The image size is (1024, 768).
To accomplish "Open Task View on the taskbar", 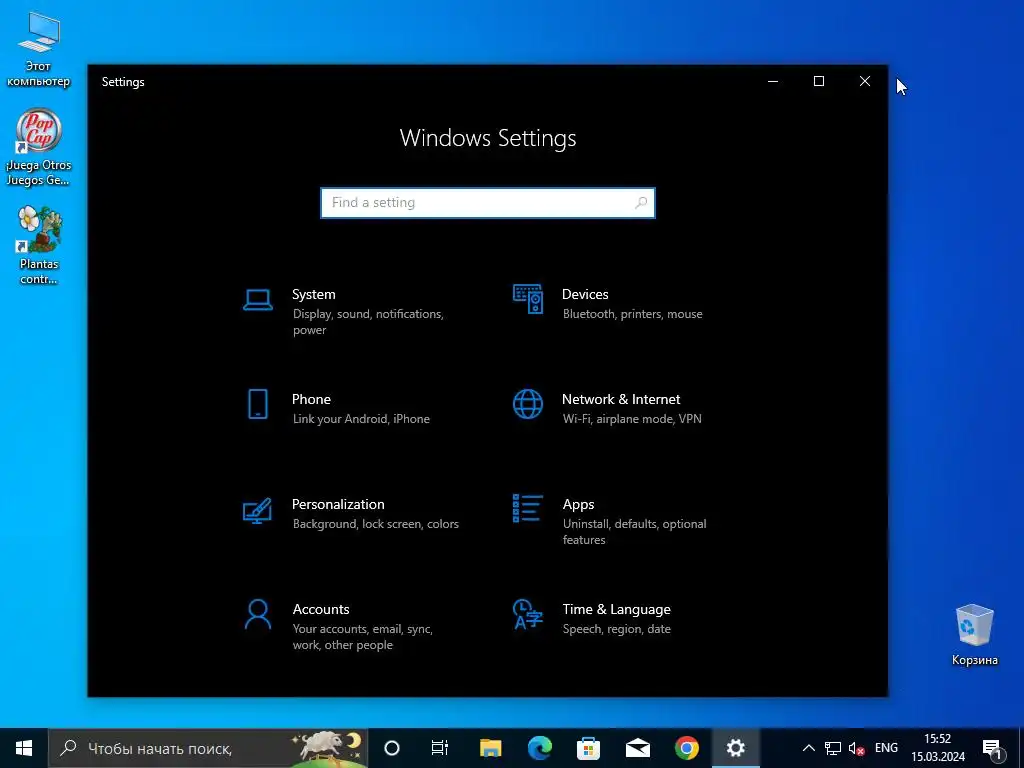I will click(x=440, y=748).
